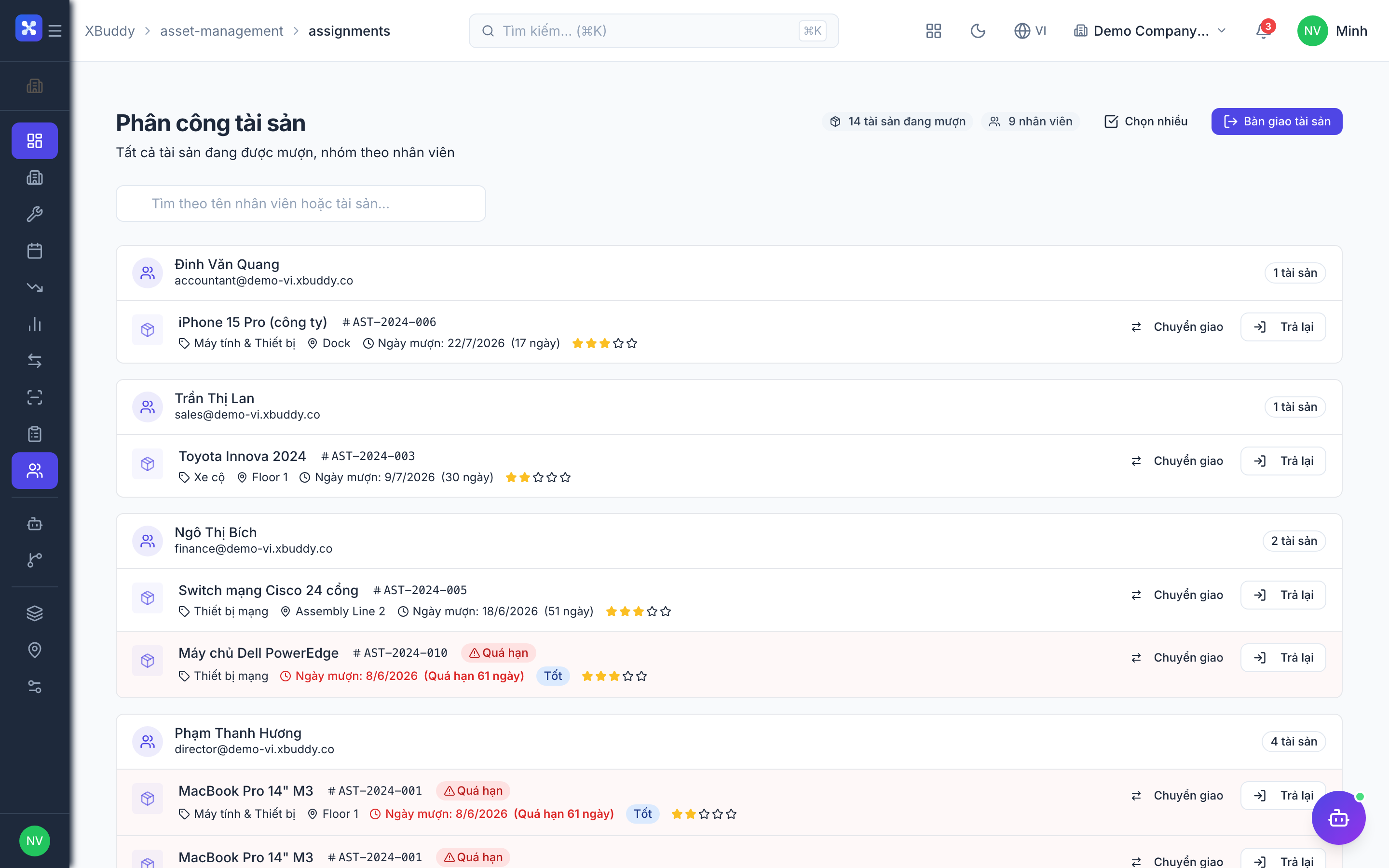This screenshot has width=1389, height=868.
Task: Click the star rating of Máy chủ Dell PowerEdge
Action: [614, 676]
